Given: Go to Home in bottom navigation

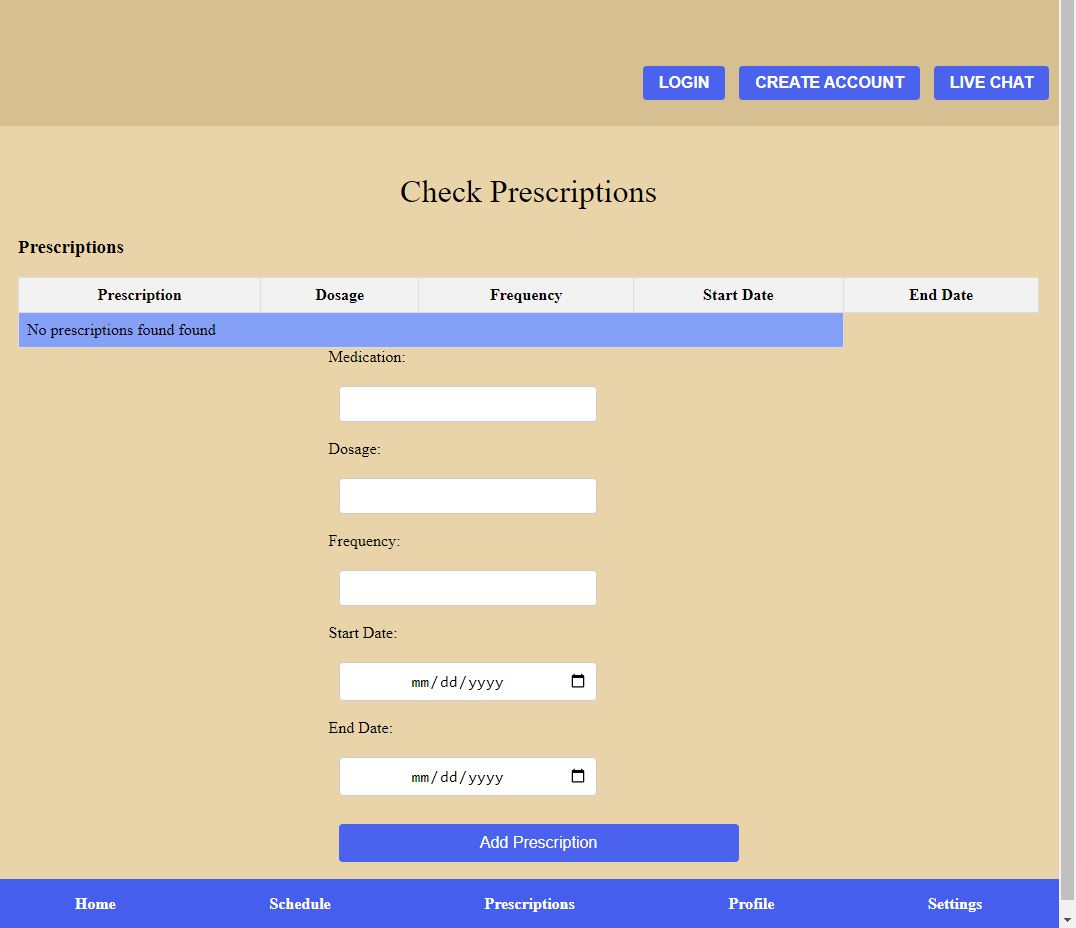Looking at the screenshot, I should (x=95, y=904).
